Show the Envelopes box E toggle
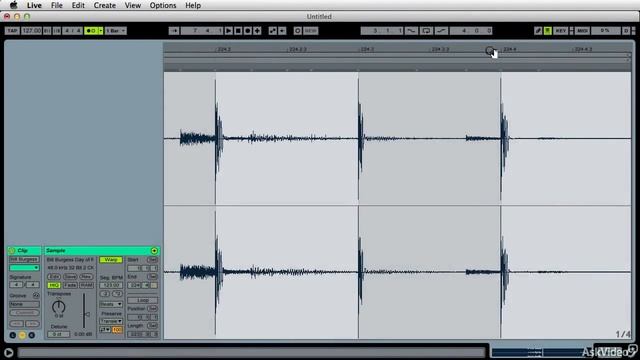This screenshot has height=360, width=640. (x=31, y=335)
